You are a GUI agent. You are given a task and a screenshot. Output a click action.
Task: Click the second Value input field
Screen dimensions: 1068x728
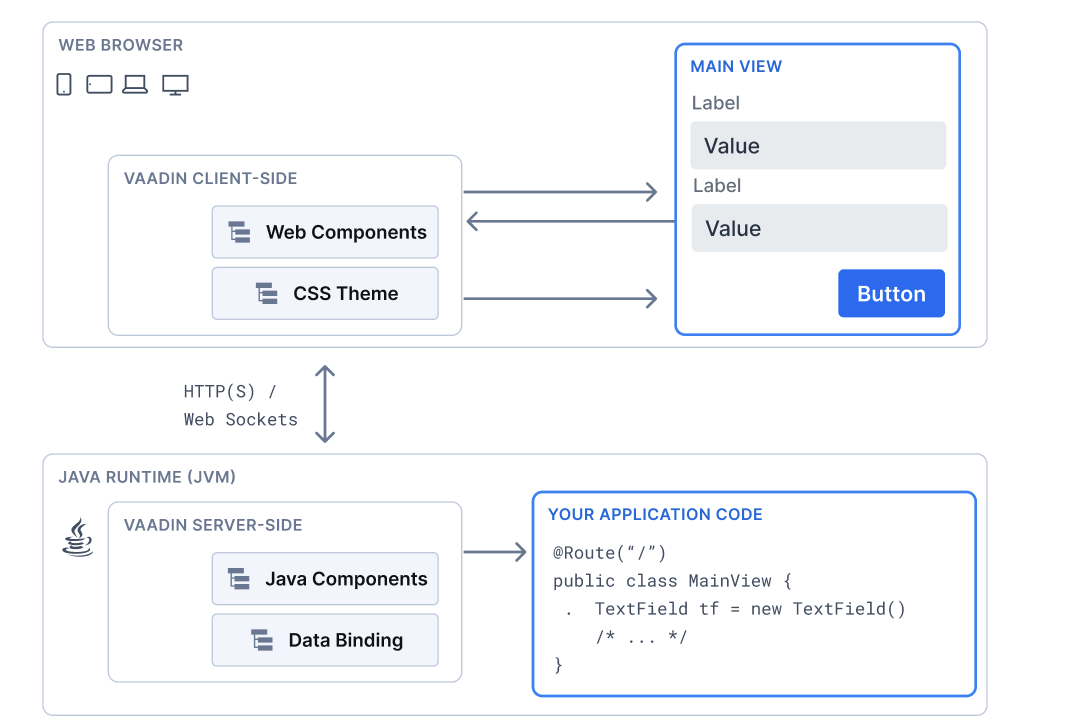click(x=819, y=228)
